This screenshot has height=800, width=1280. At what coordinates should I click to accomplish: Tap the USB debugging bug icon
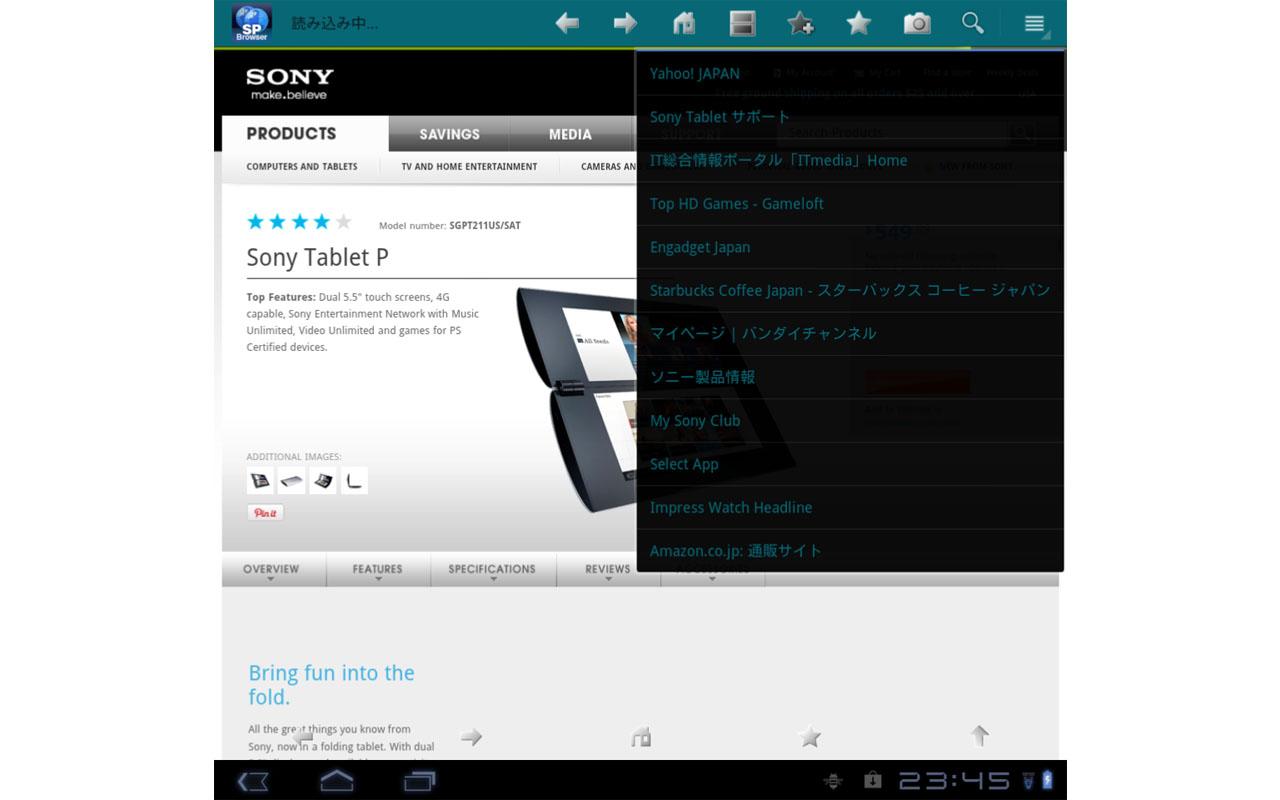pos(832,782)
